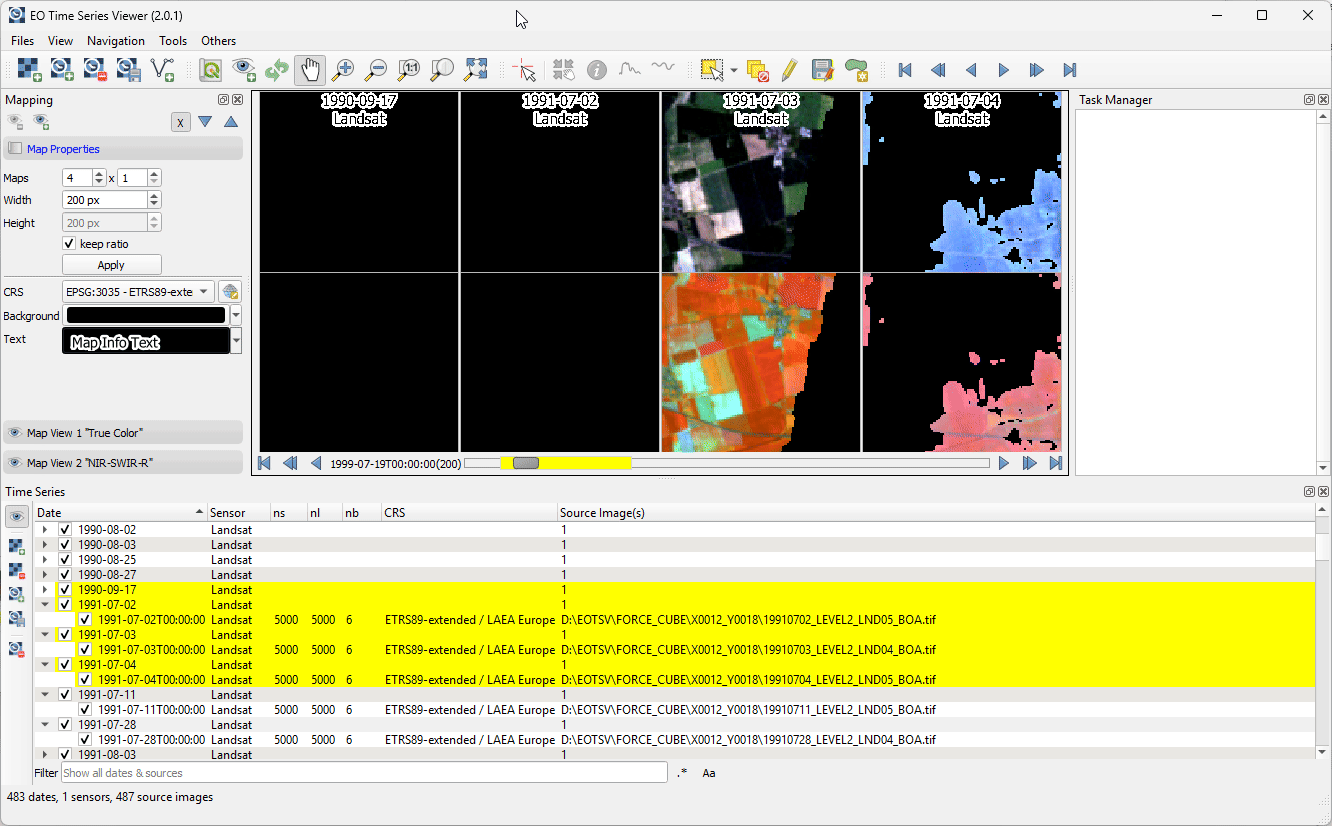The image size is (1332, 826).
Task: Open the CRS combo box EPSG:3035
Action: click(138, 292)
